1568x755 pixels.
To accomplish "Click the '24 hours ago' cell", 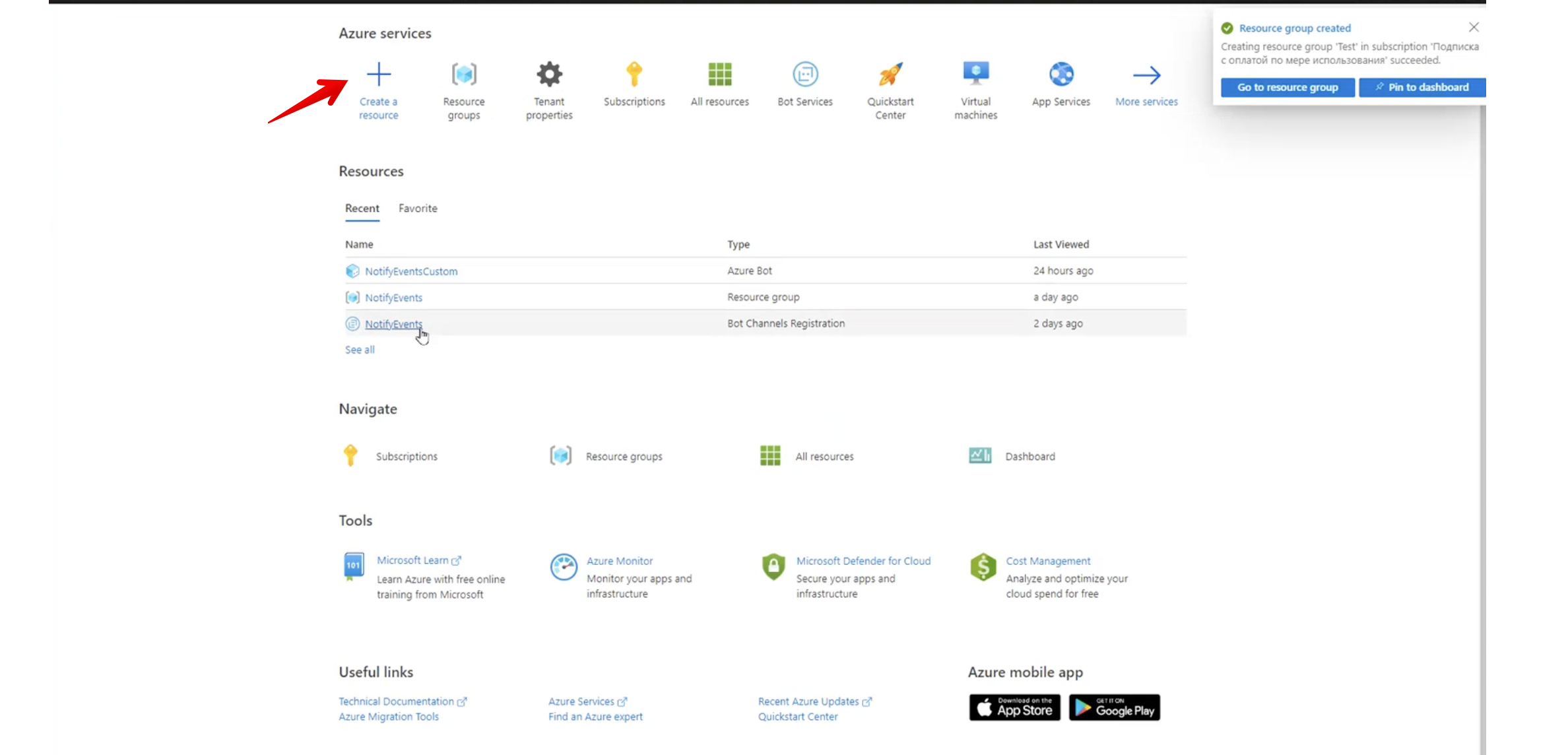I will coord(1063,271).
